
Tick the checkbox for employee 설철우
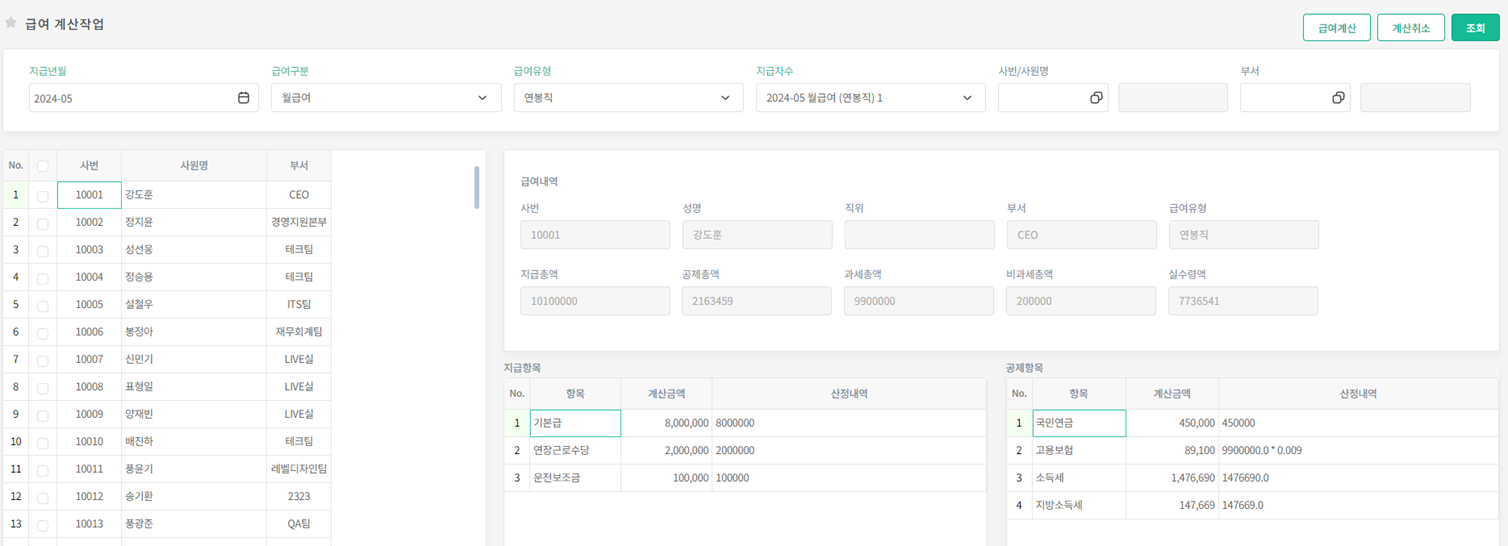(x=42, y=305)
